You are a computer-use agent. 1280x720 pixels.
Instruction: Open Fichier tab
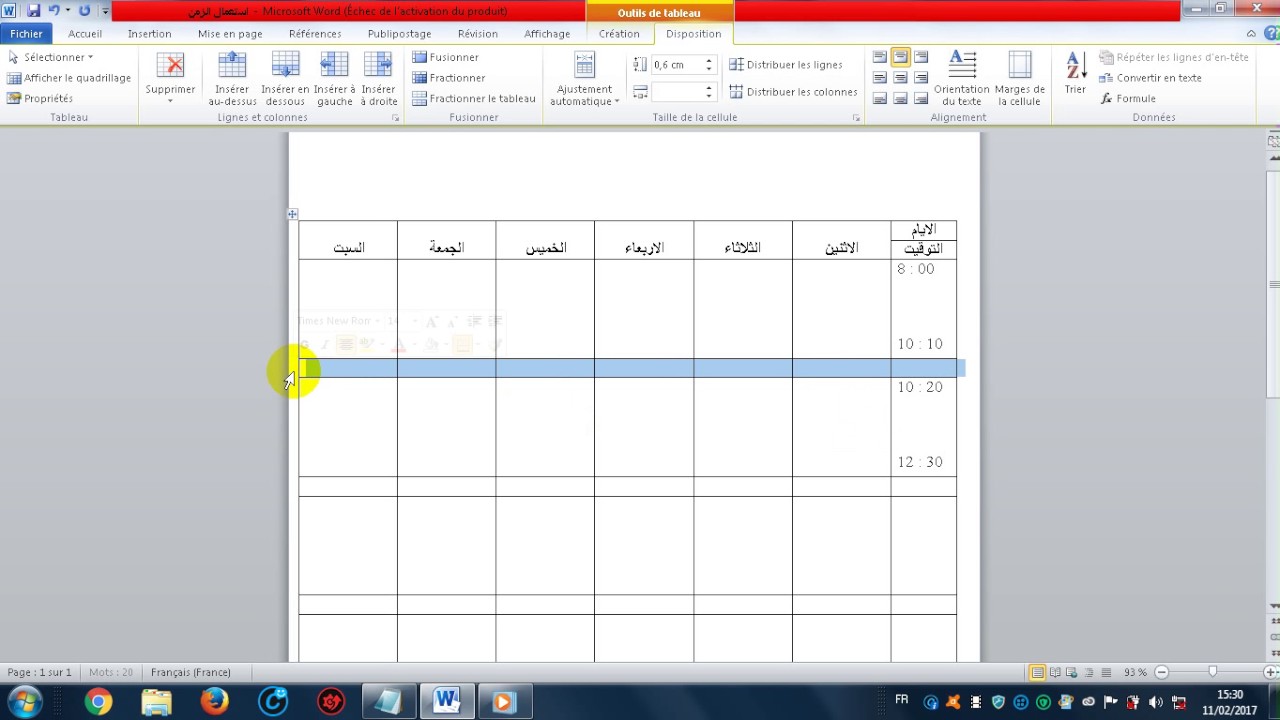pyautogui.click(x=26, y=33)
